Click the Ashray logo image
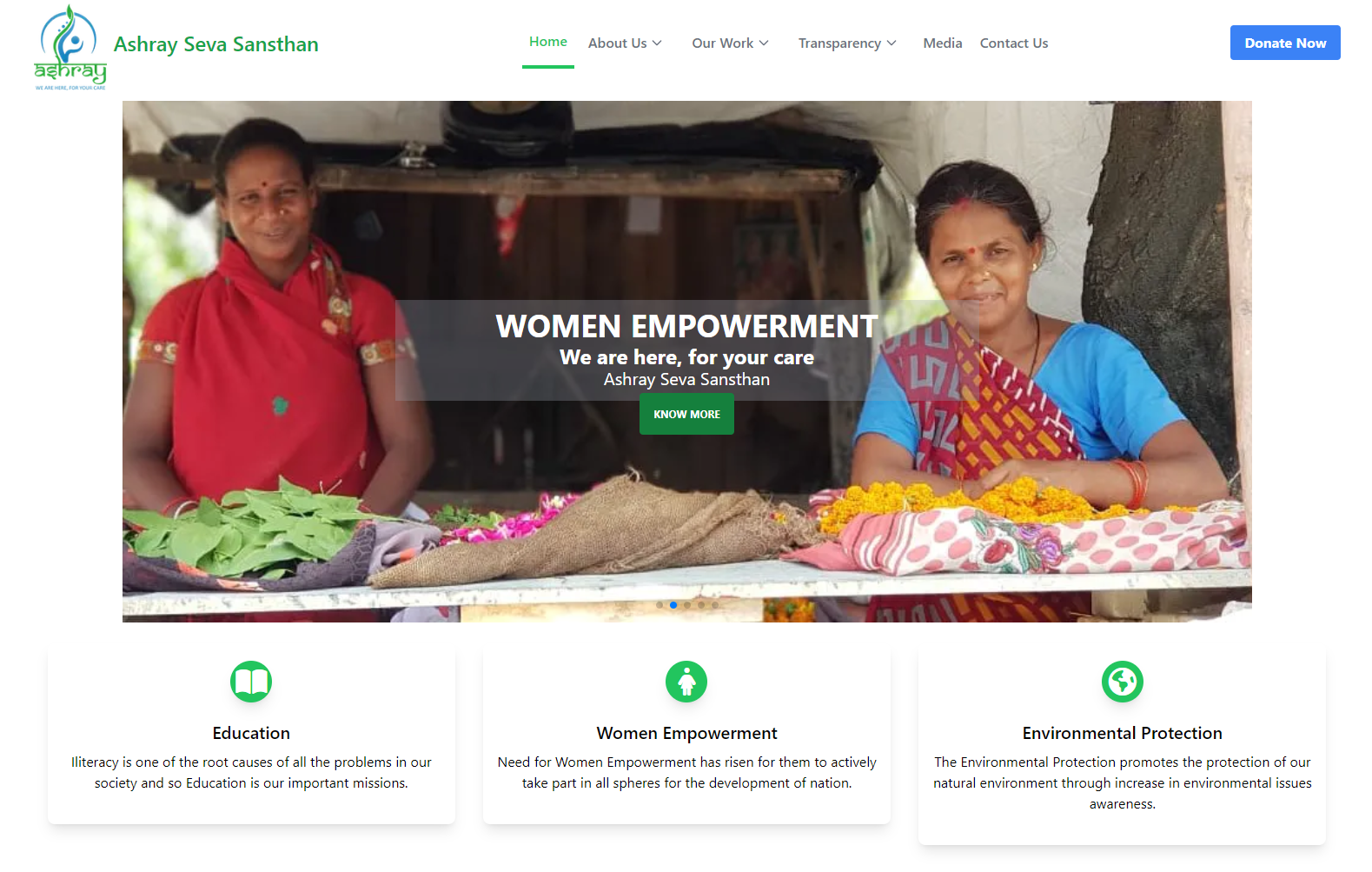 (x=70, y=47)
